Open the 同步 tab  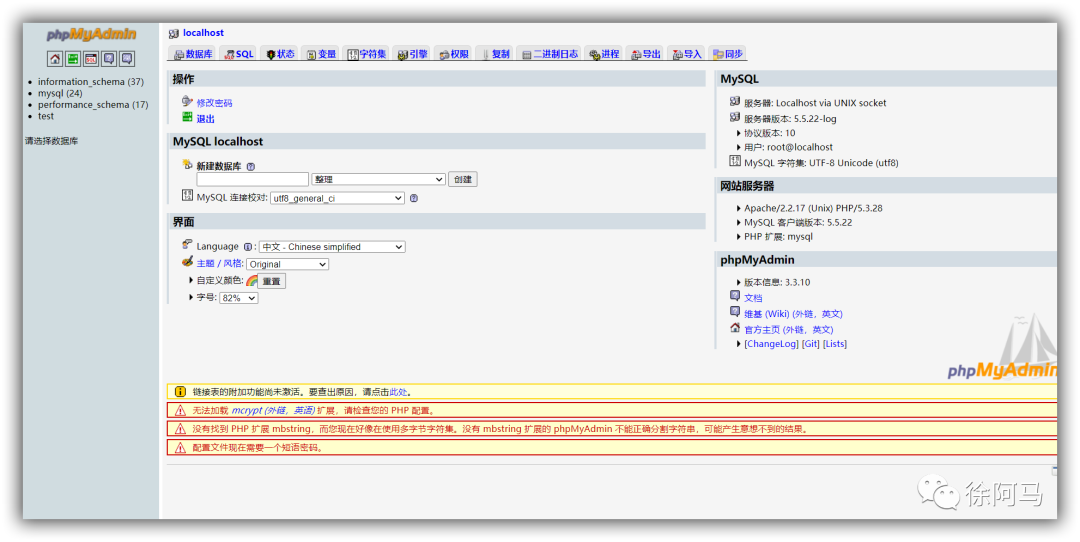coord(728,54)
